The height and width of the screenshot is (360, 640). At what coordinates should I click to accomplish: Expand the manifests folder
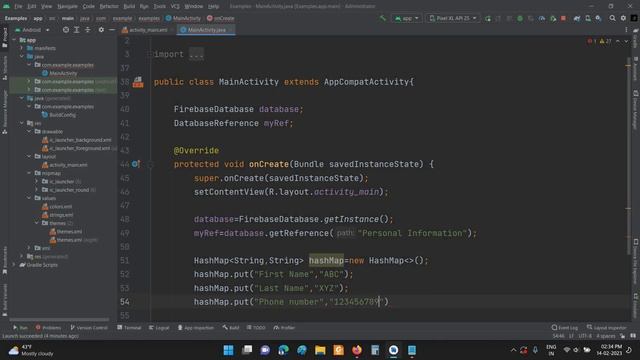tap(22, 48)
